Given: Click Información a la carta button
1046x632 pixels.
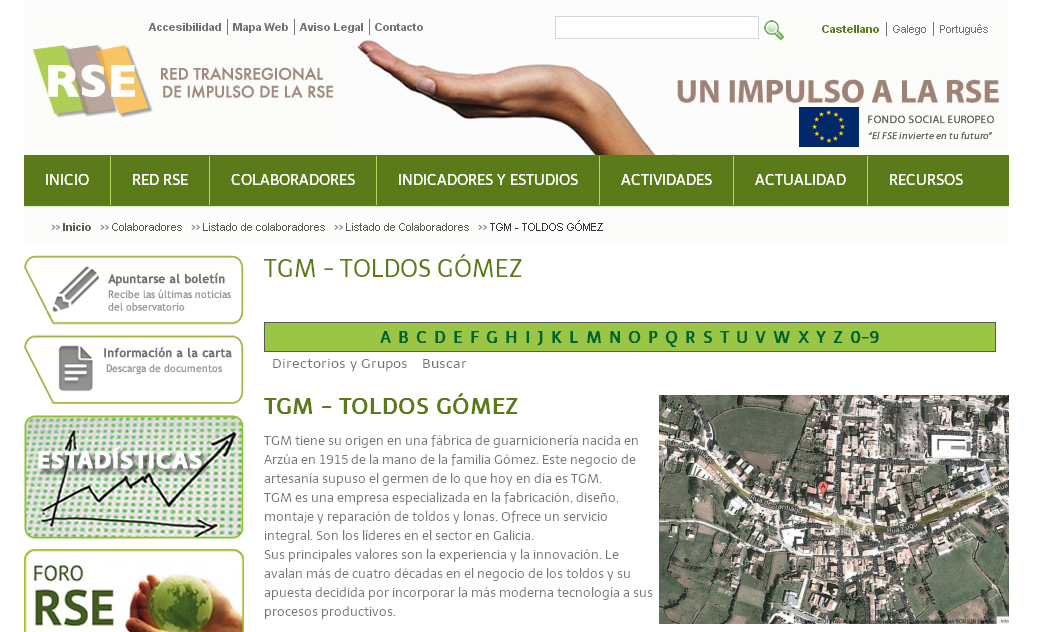Looking at the screenshot, I should [134, 370].
